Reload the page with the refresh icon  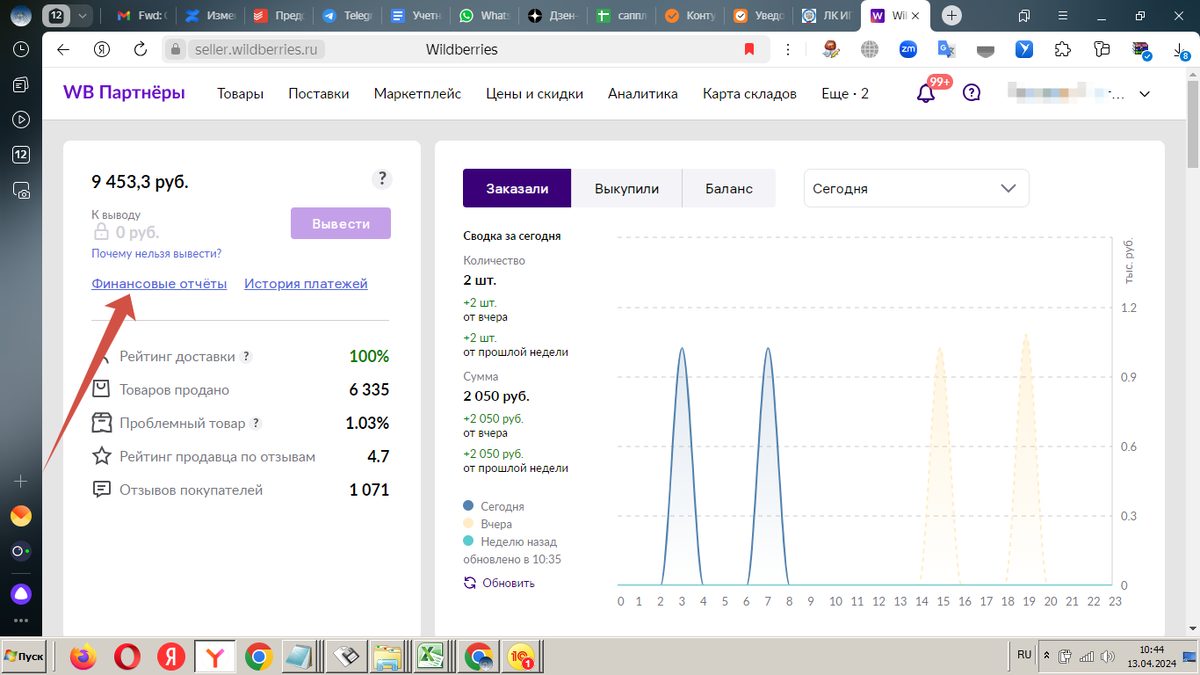[140, 49]
